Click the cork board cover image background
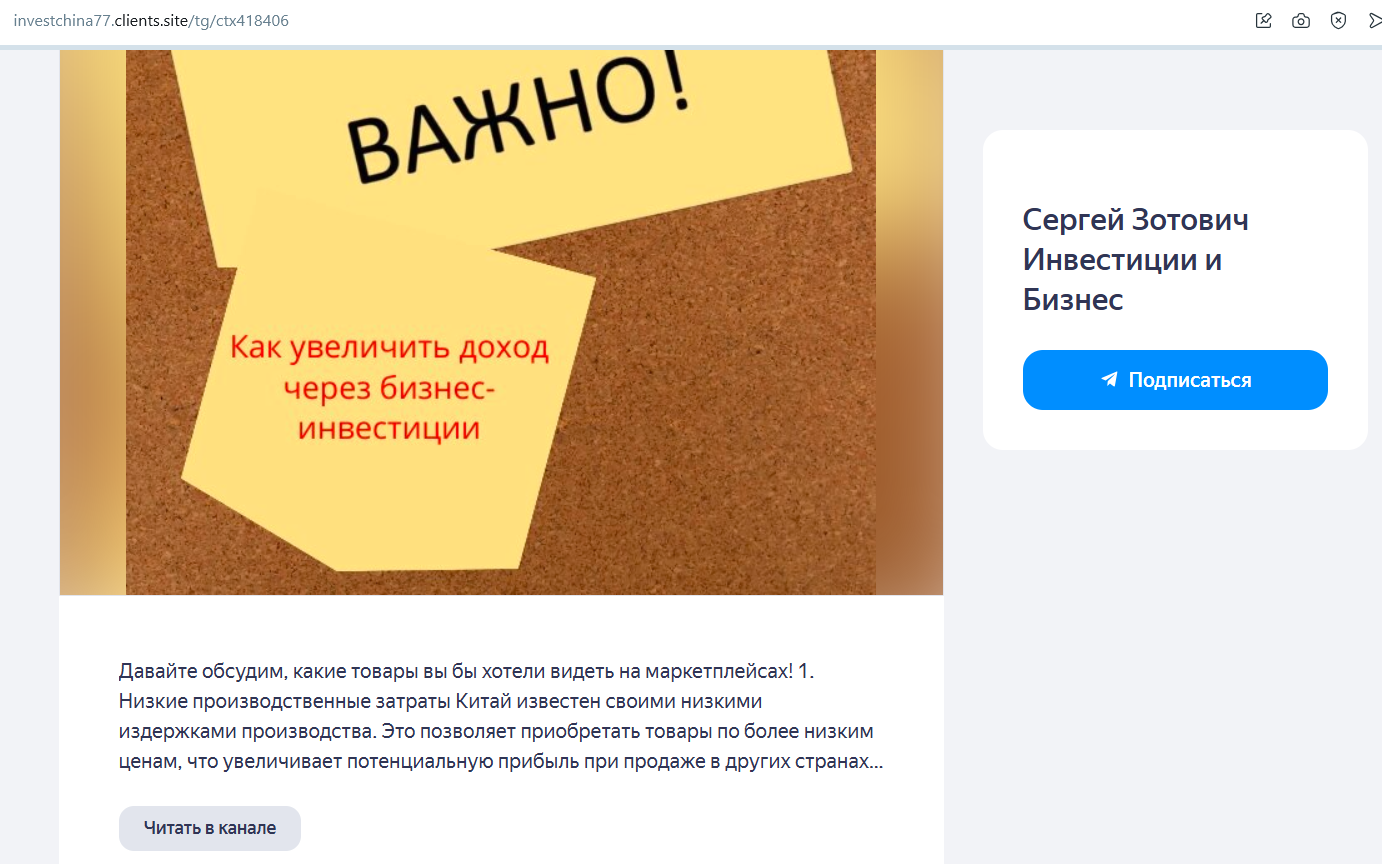Screen dimensions: 1382x864 (730, 400)
